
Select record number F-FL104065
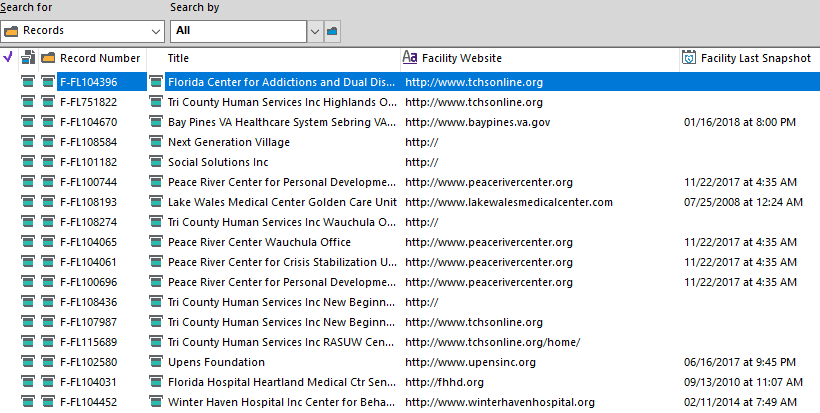point(88,242)
